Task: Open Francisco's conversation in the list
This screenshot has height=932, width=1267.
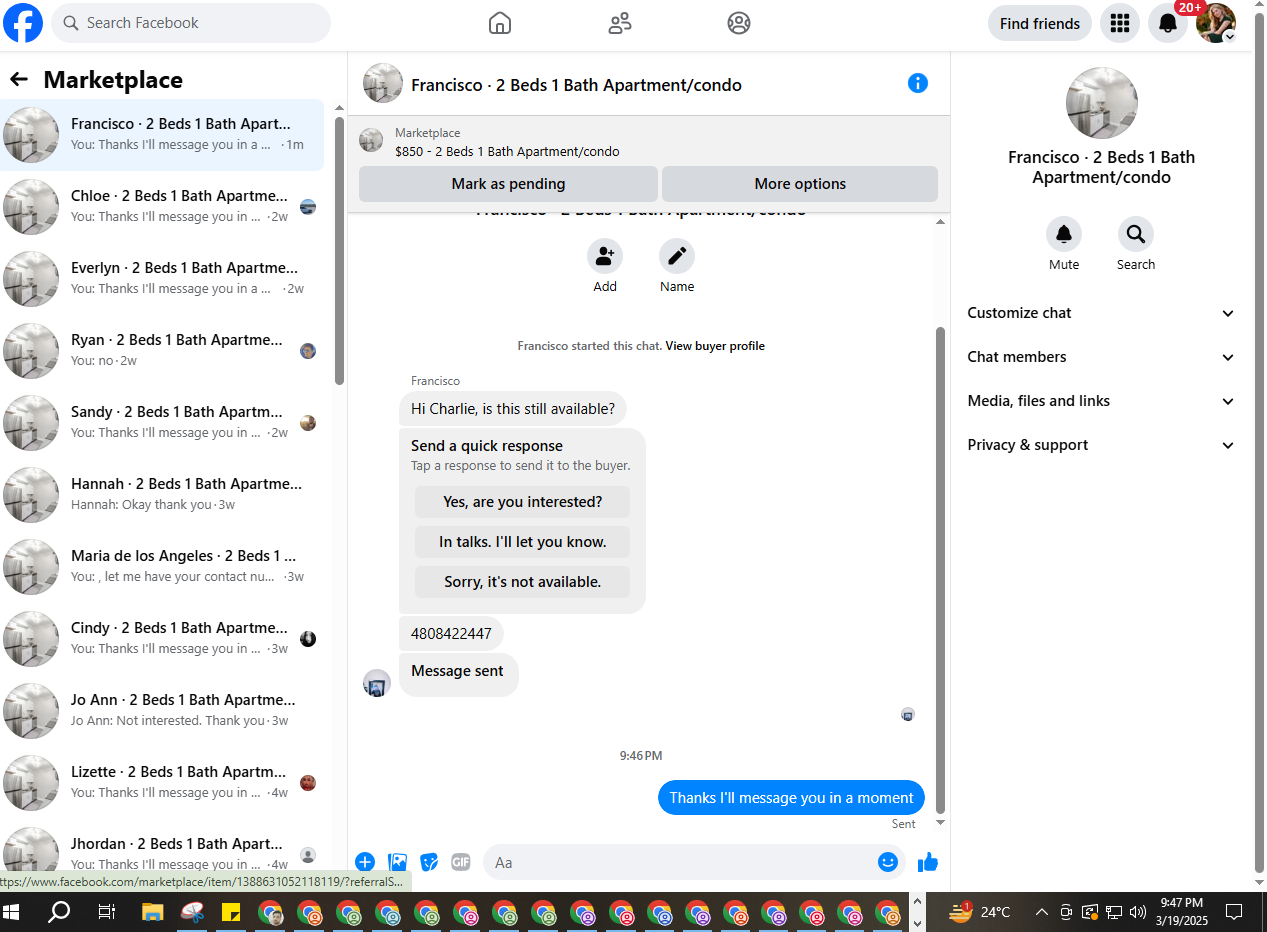Action: point(162,135)
